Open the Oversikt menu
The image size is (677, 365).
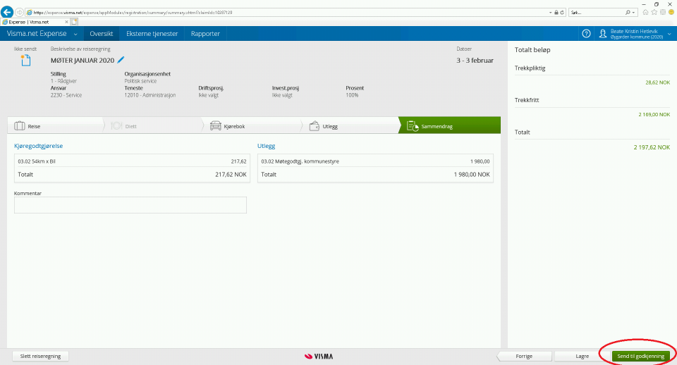pos(101,34)
